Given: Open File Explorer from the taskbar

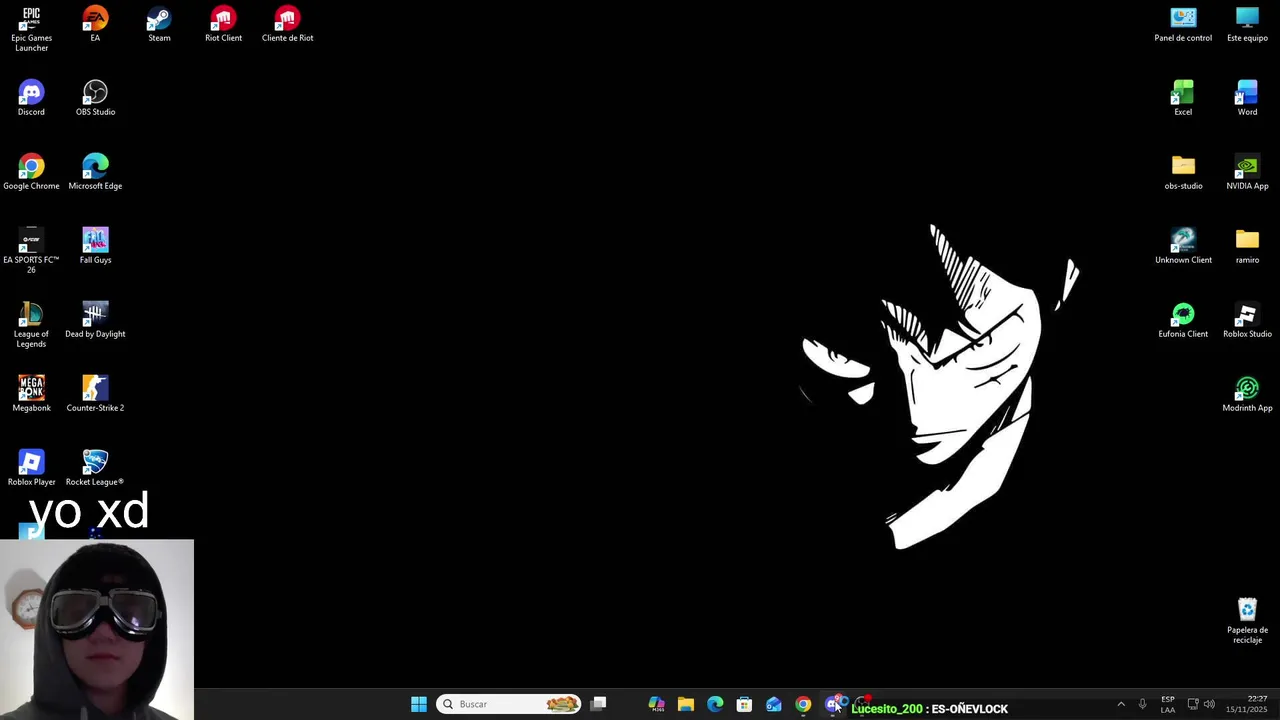Looking at the screenshot, I should (x=686, y=704).
